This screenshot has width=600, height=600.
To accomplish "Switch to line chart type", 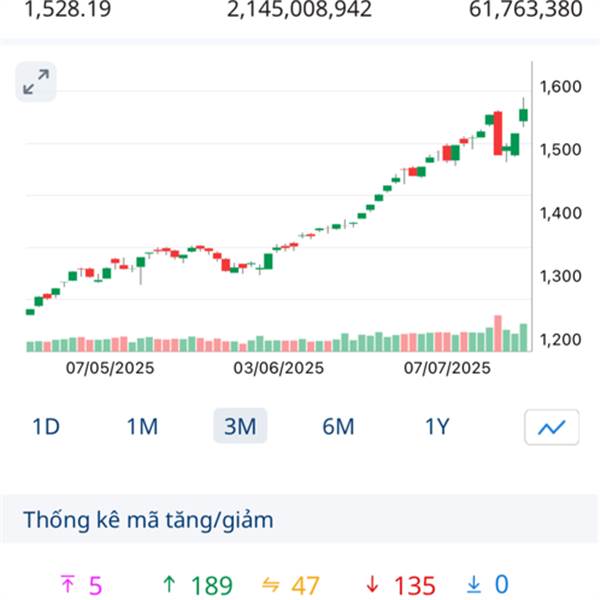I will (551, 427).
